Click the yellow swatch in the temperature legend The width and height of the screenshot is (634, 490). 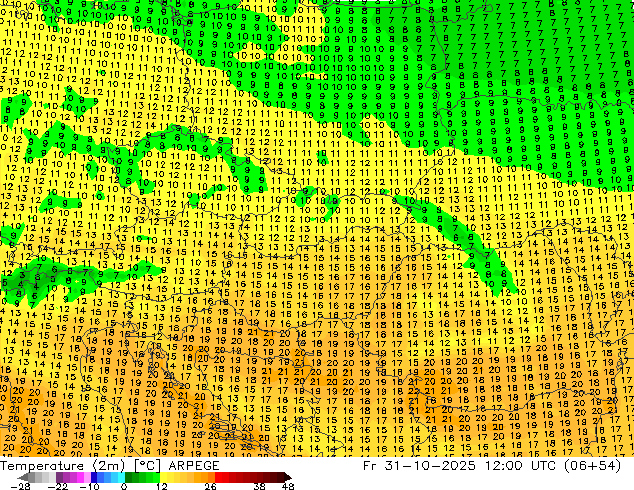click(x=163, y=477)
